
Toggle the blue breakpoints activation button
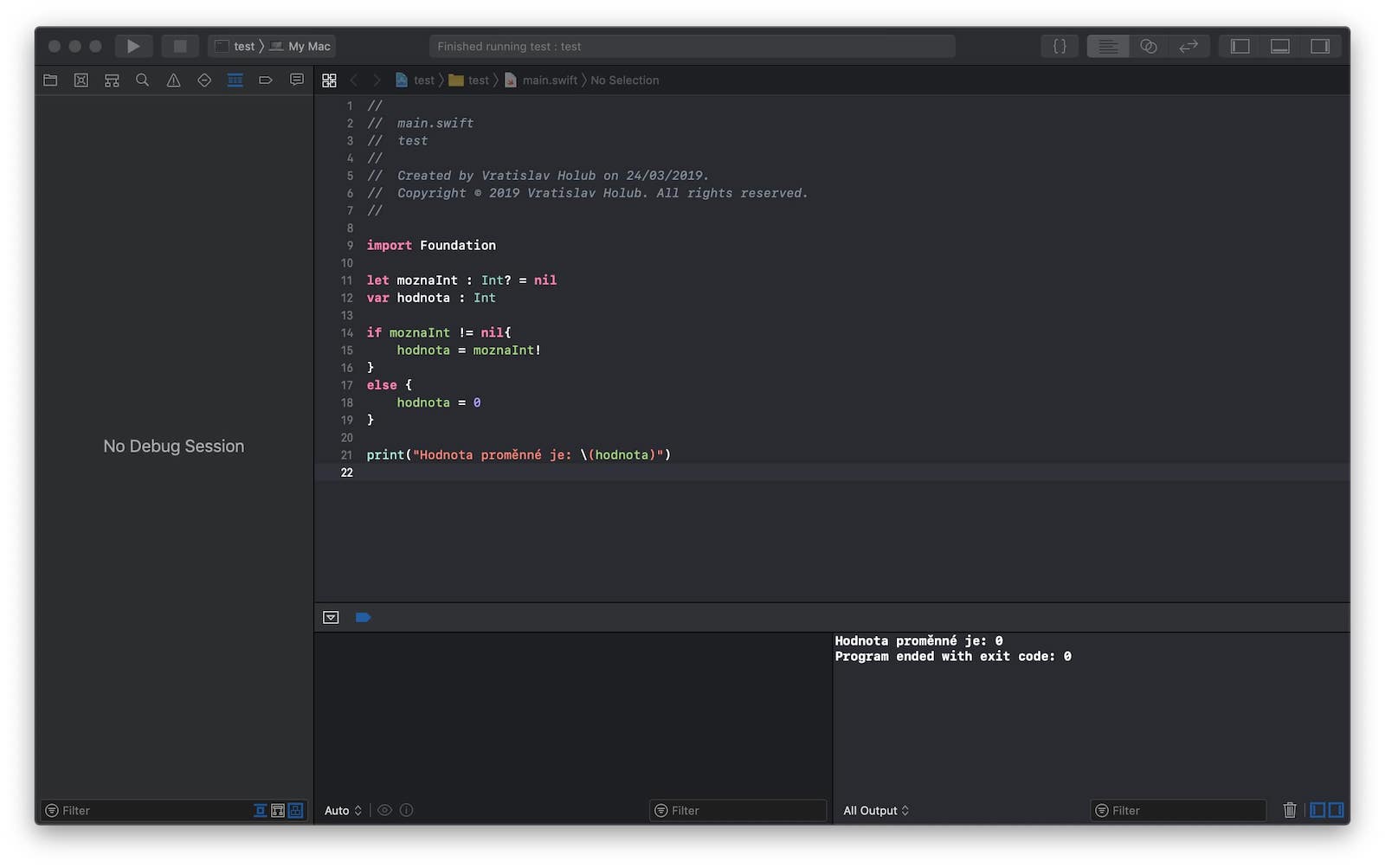click(x=363, y=617)
